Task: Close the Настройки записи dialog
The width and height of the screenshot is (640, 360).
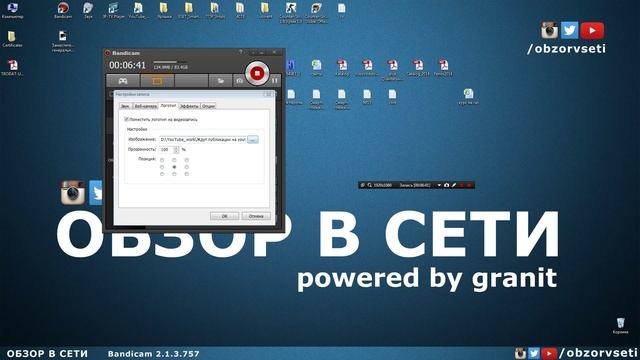Action: tap(269, 94)
